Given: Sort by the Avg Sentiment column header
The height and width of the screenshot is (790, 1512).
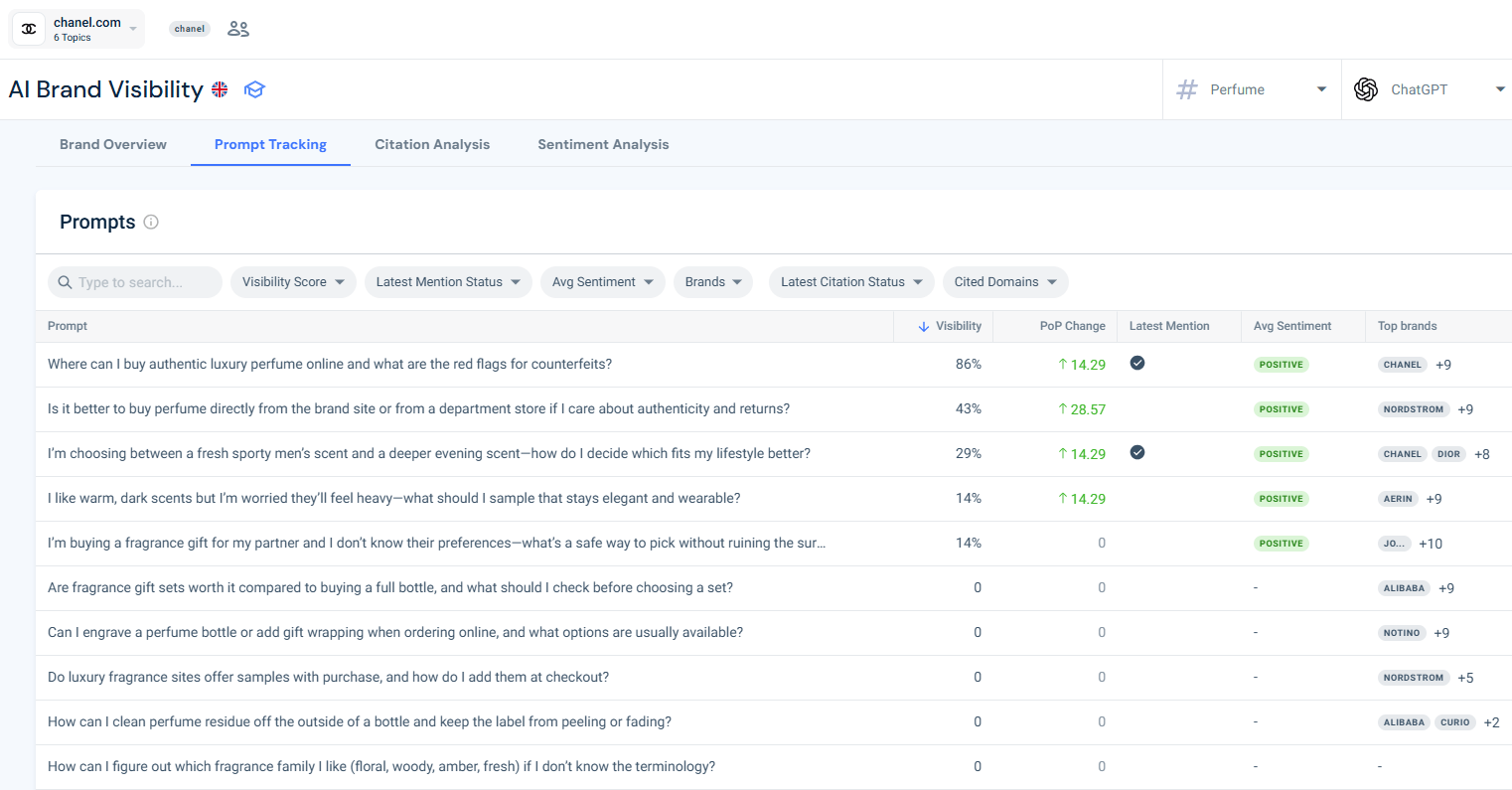Looking at the screenshot, I should pyautogui.click(x=1292, y=326).
